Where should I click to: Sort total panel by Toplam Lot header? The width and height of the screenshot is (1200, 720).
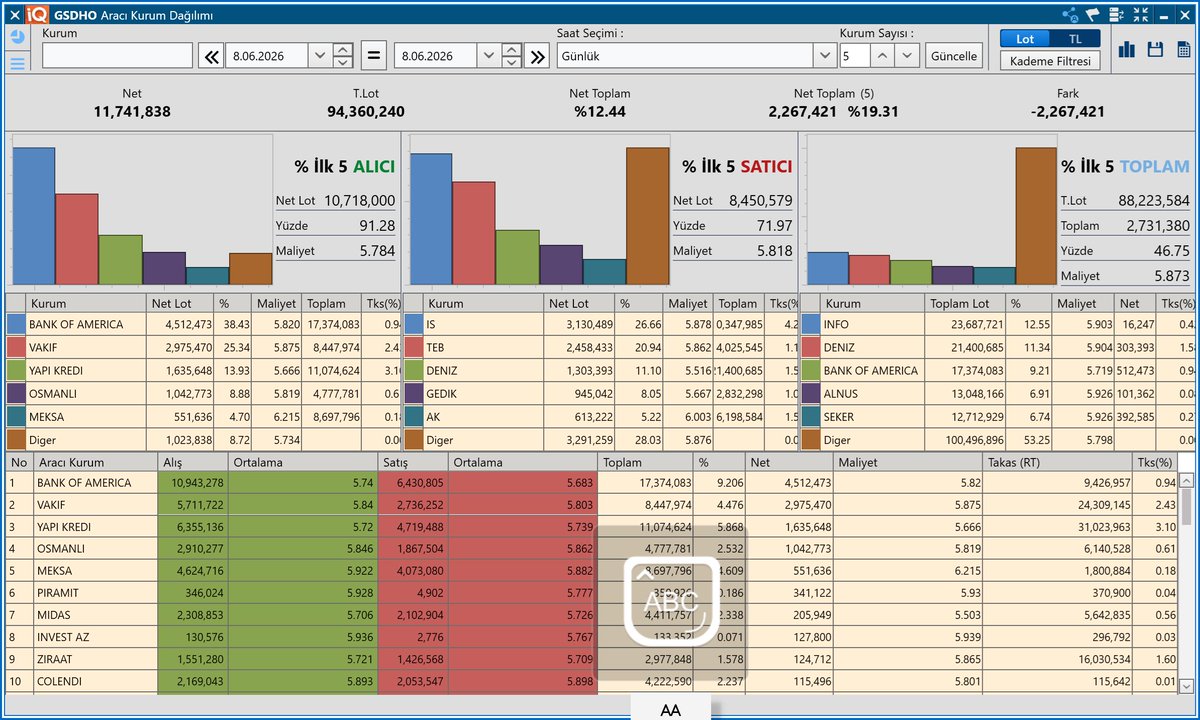[965, 303]
